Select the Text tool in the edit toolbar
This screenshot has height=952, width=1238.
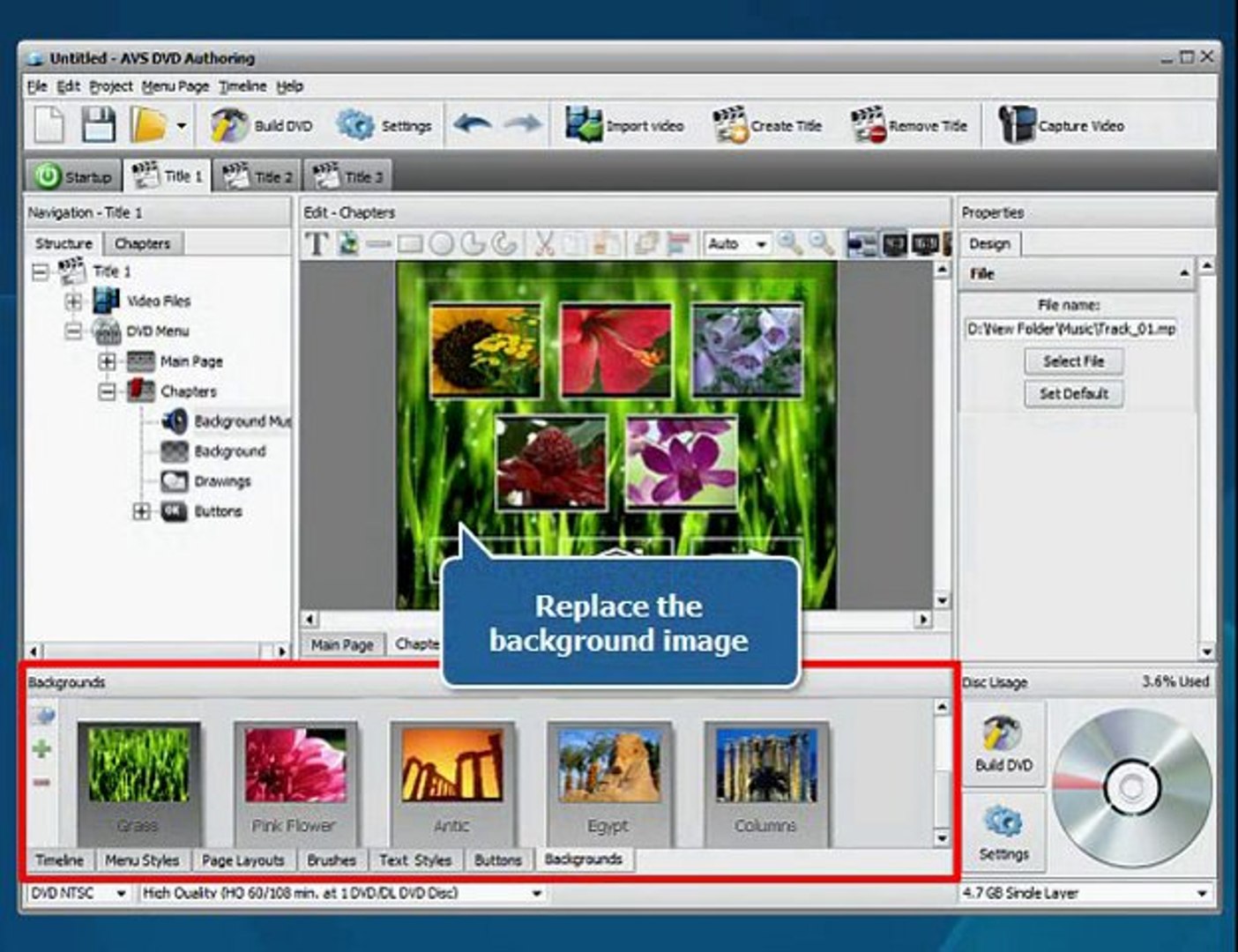(x=316, y=243)
